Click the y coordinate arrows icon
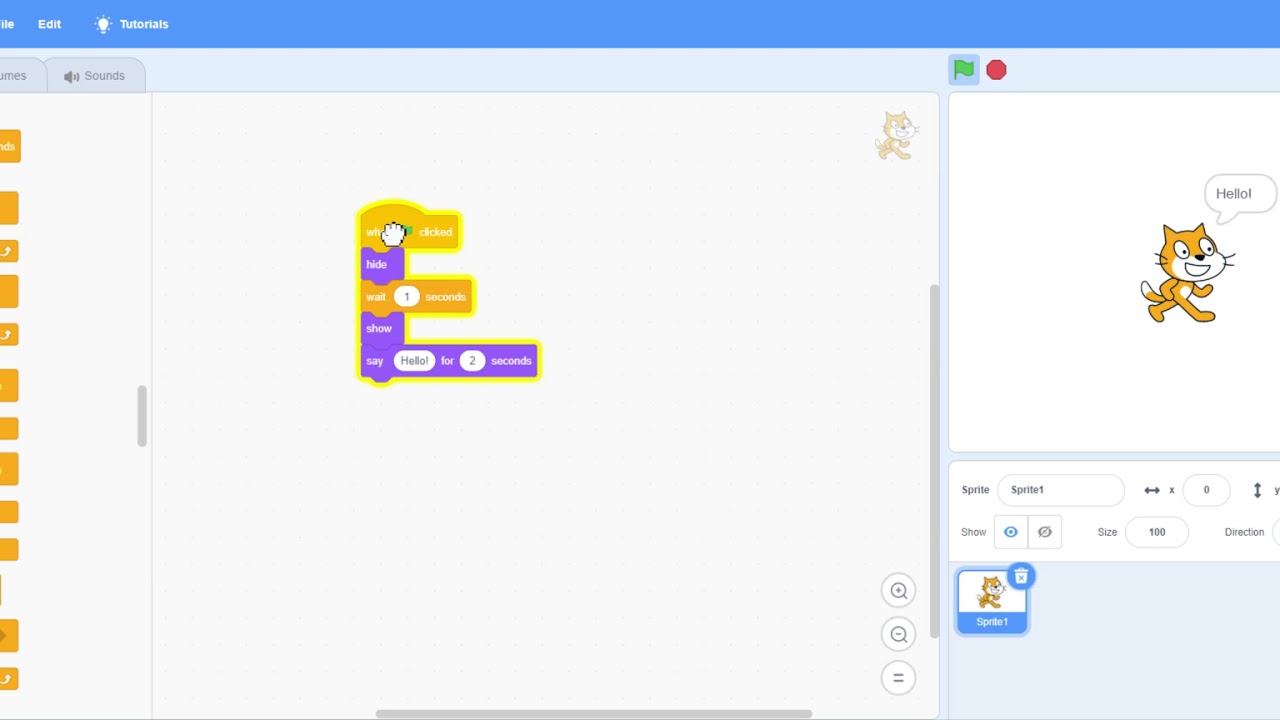Screen dimensions: 1280x720 click(1257, 490)
